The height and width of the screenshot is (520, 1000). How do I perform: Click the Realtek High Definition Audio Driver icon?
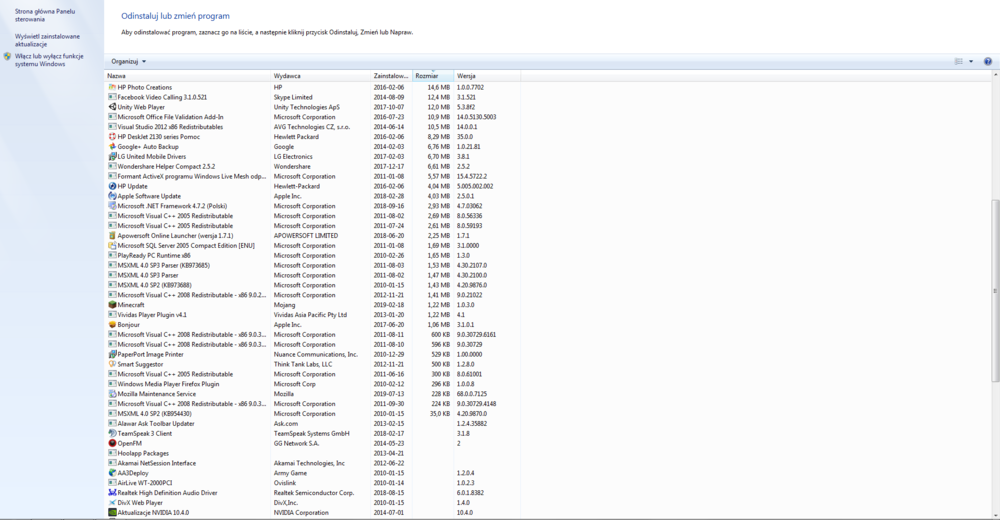click(112, 493)
